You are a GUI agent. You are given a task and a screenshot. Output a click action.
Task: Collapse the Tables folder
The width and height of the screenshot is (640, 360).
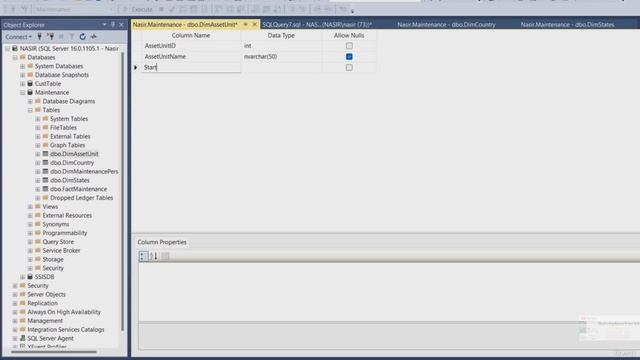click(x=30, y=110)
